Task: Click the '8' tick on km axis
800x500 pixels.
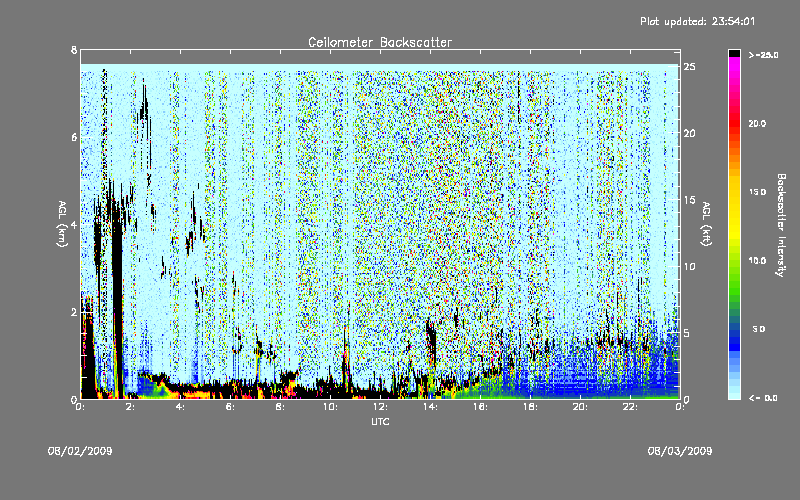Action: 74,50
